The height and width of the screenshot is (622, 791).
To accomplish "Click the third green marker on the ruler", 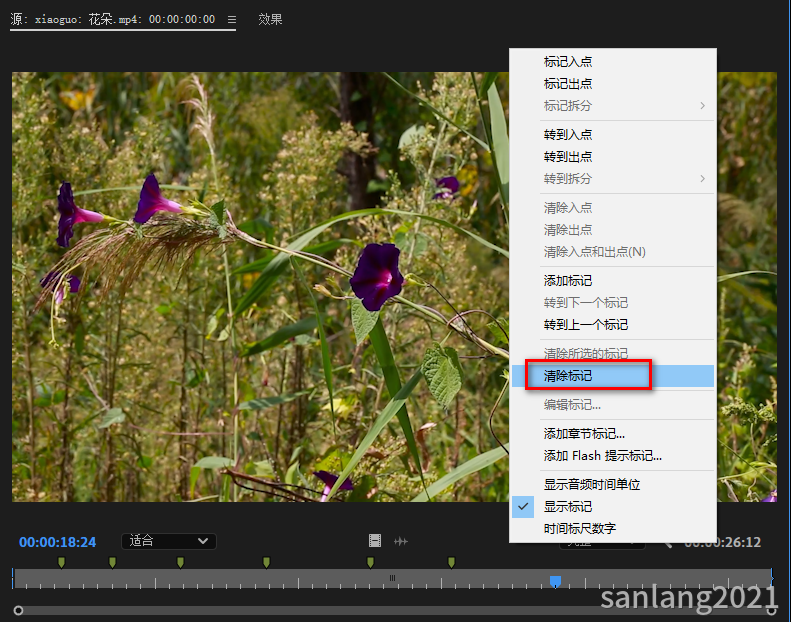I will pos(180,562).
